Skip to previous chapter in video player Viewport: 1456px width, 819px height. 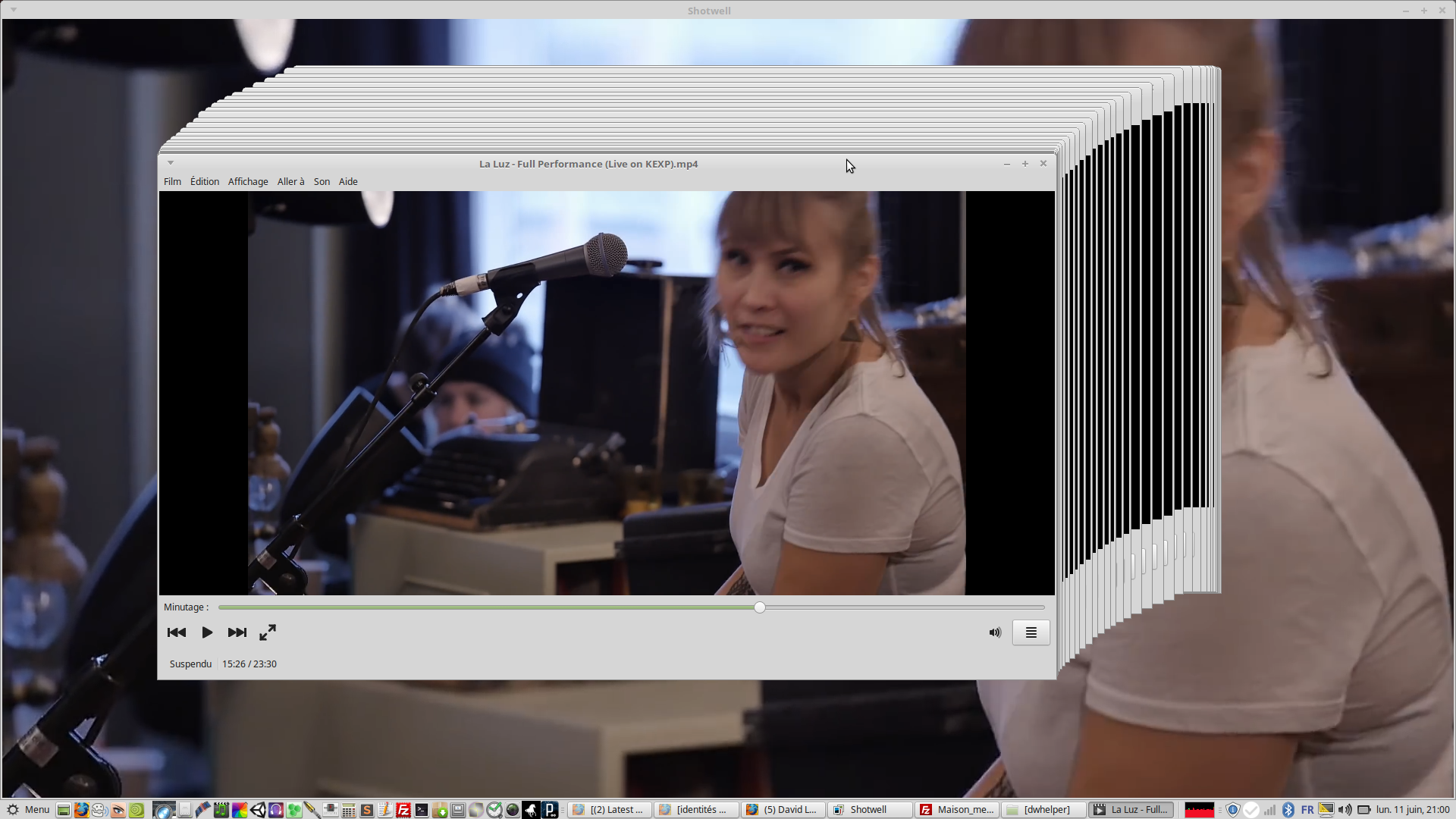(x=176, y=632)
